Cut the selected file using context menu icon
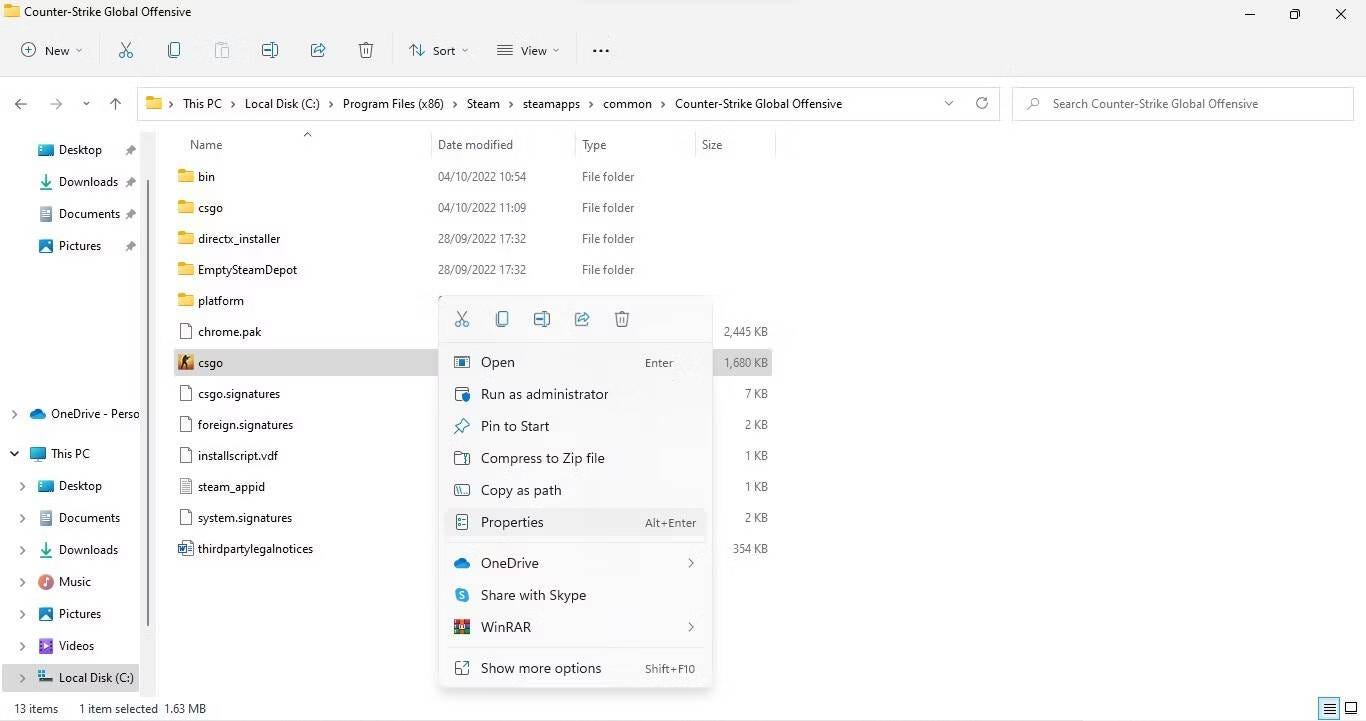The image size is (1366, 721). click(x=462, y=318)
